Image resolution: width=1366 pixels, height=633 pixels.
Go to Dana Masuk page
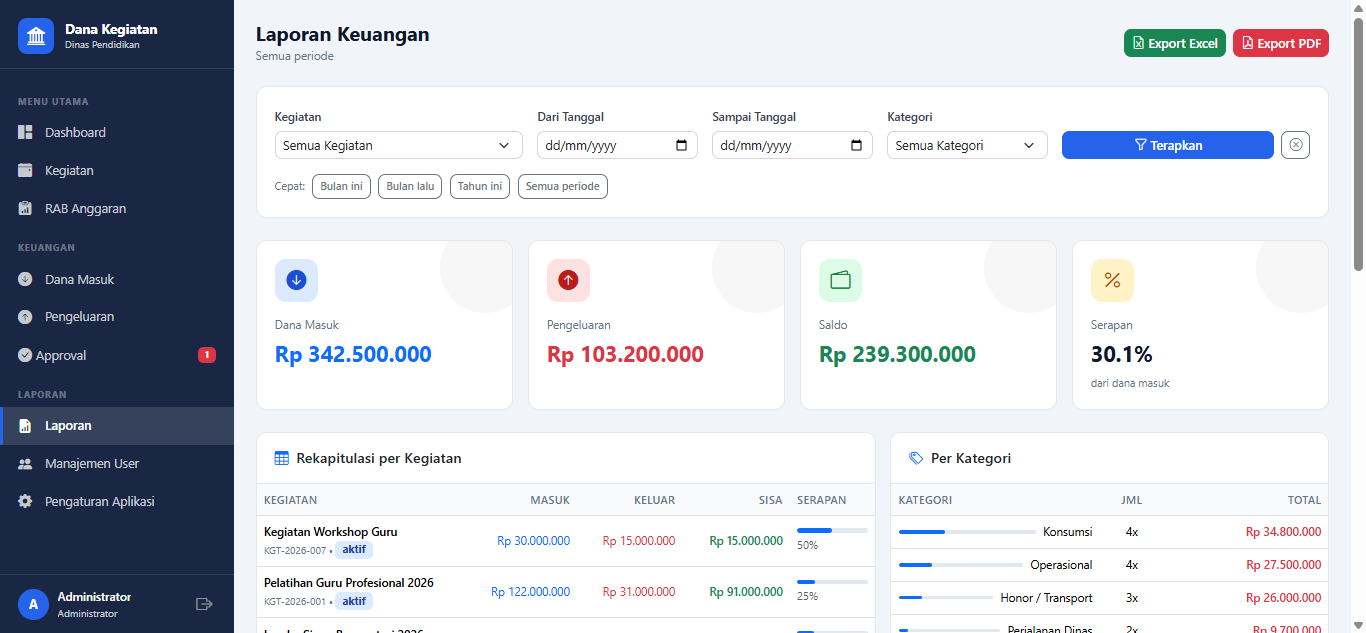pos(117,279)
